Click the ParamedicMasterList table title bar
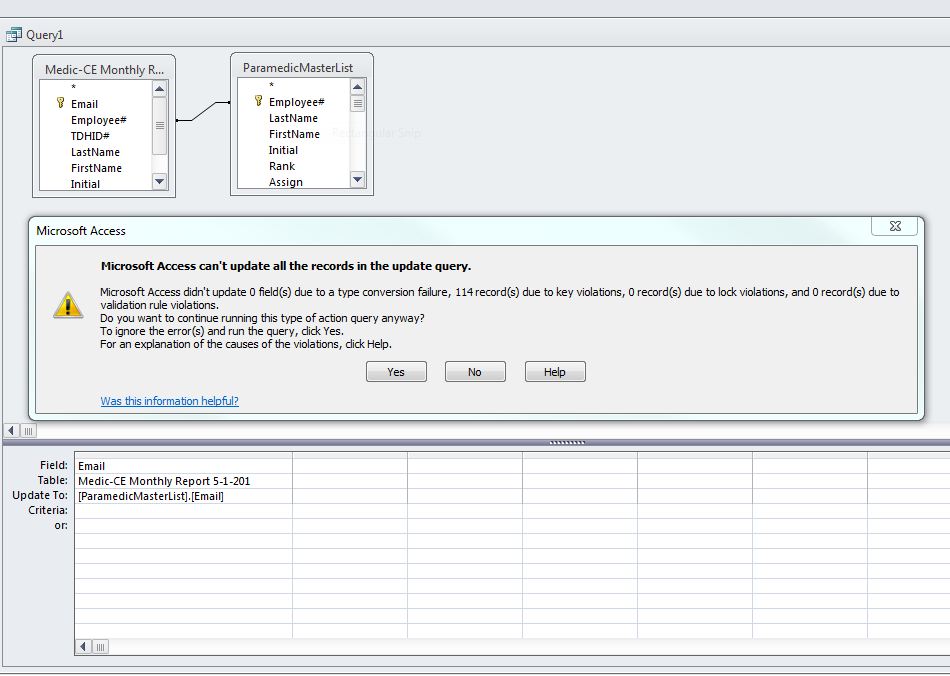950x676 pixels. (302, 68)
